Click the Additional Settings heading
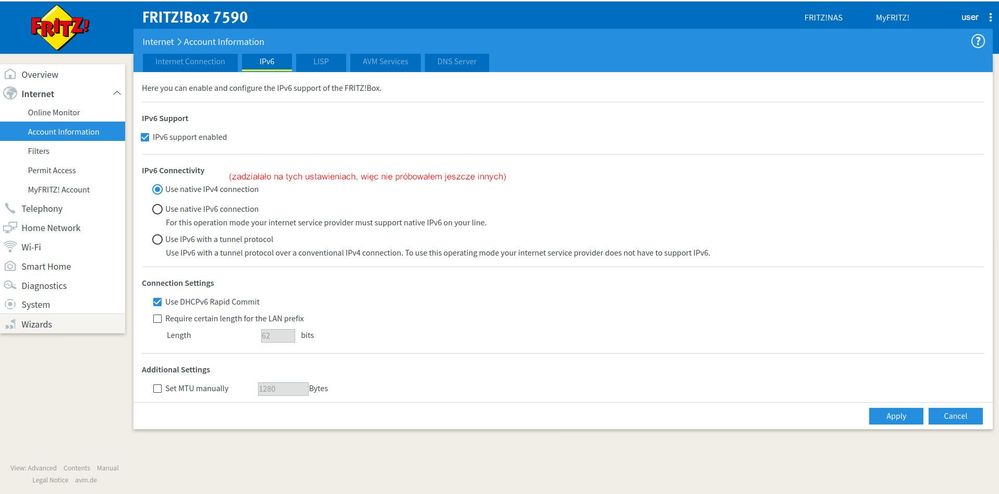The image size is (999, 494). tap(176, 370)
